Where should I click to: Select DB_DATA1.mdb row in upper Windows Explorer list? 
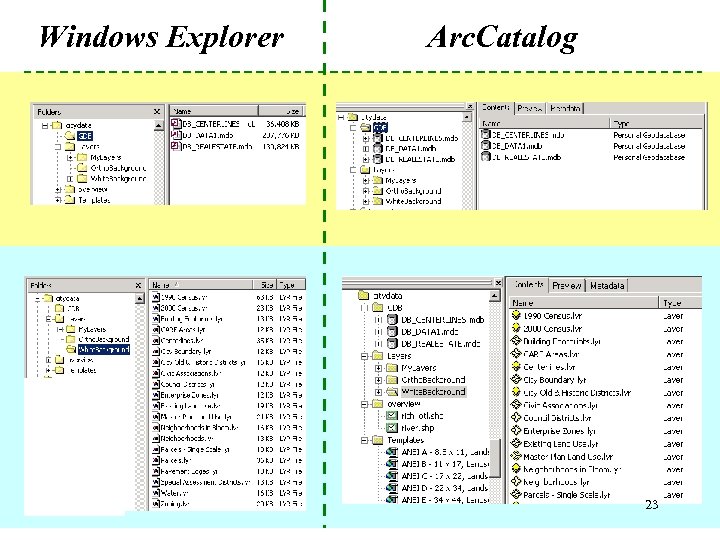pos(235,135)
